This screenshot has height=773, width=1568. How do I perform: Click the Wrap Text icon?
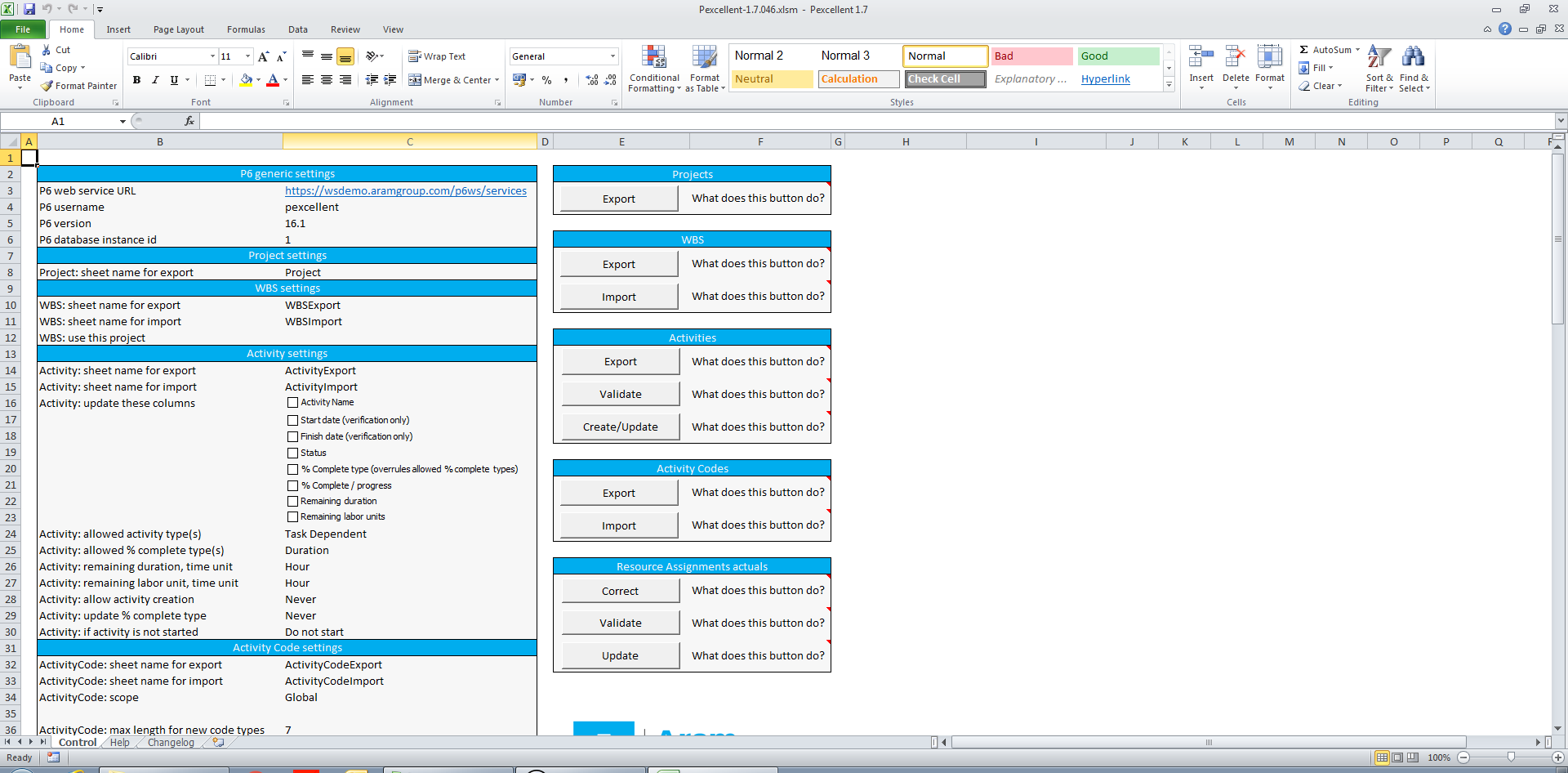pos(415,56)
